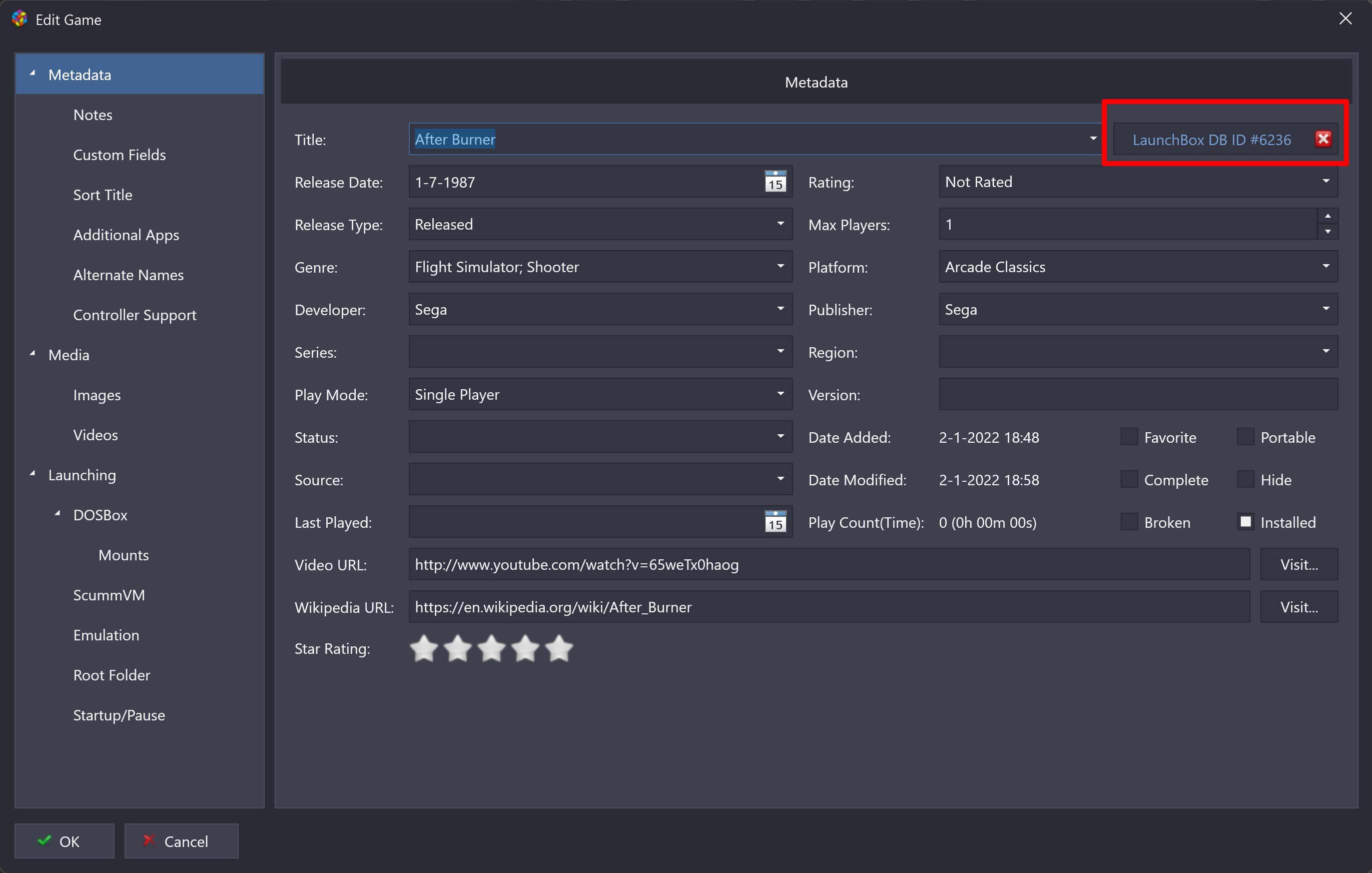Set Star Rating to three stars
The width and height of the screenshot is (1372, 873).
coord(491,648)
